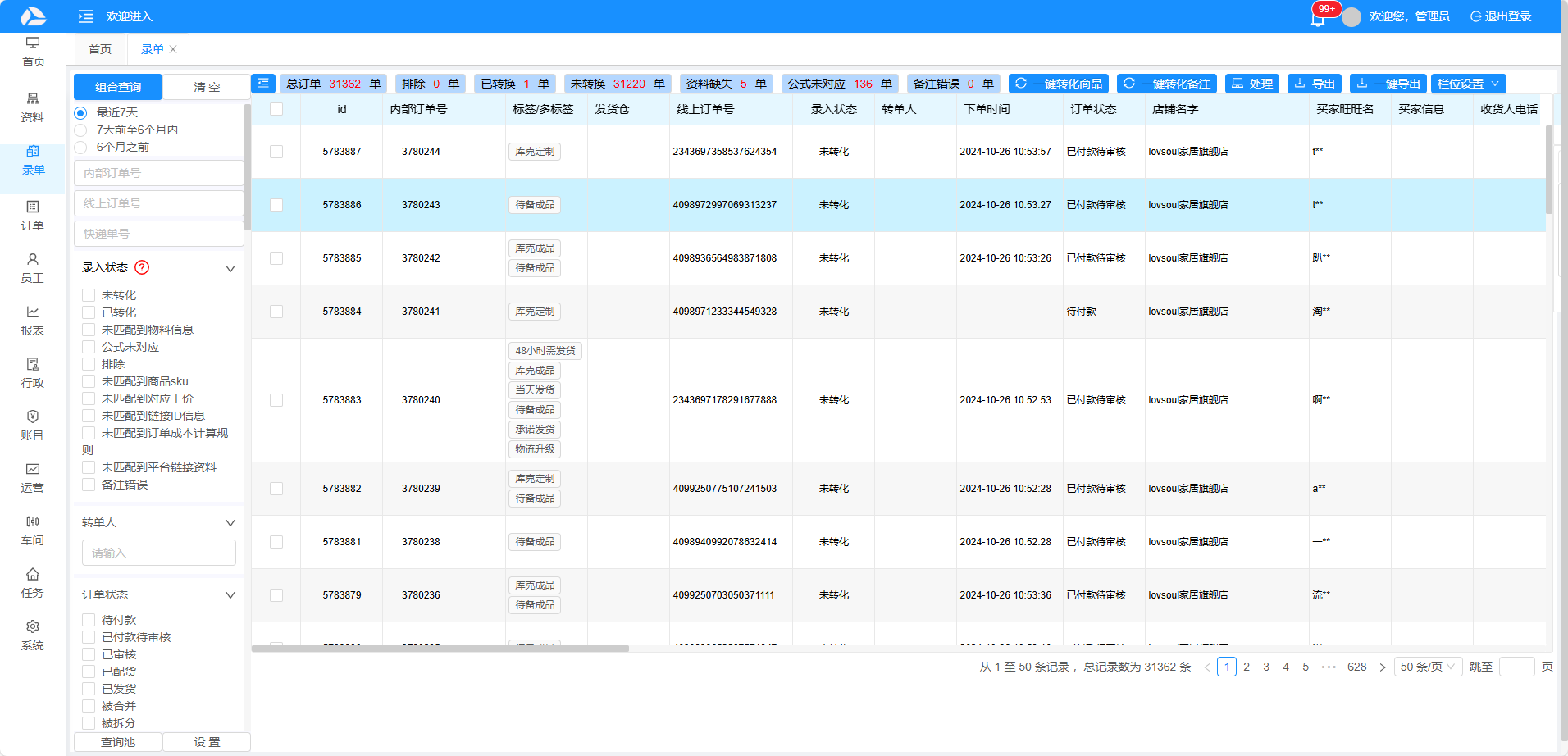The width and height of the screenshot is (1568, 756).
Task: Click the notification bell icon
Action: coord(1317,19)
